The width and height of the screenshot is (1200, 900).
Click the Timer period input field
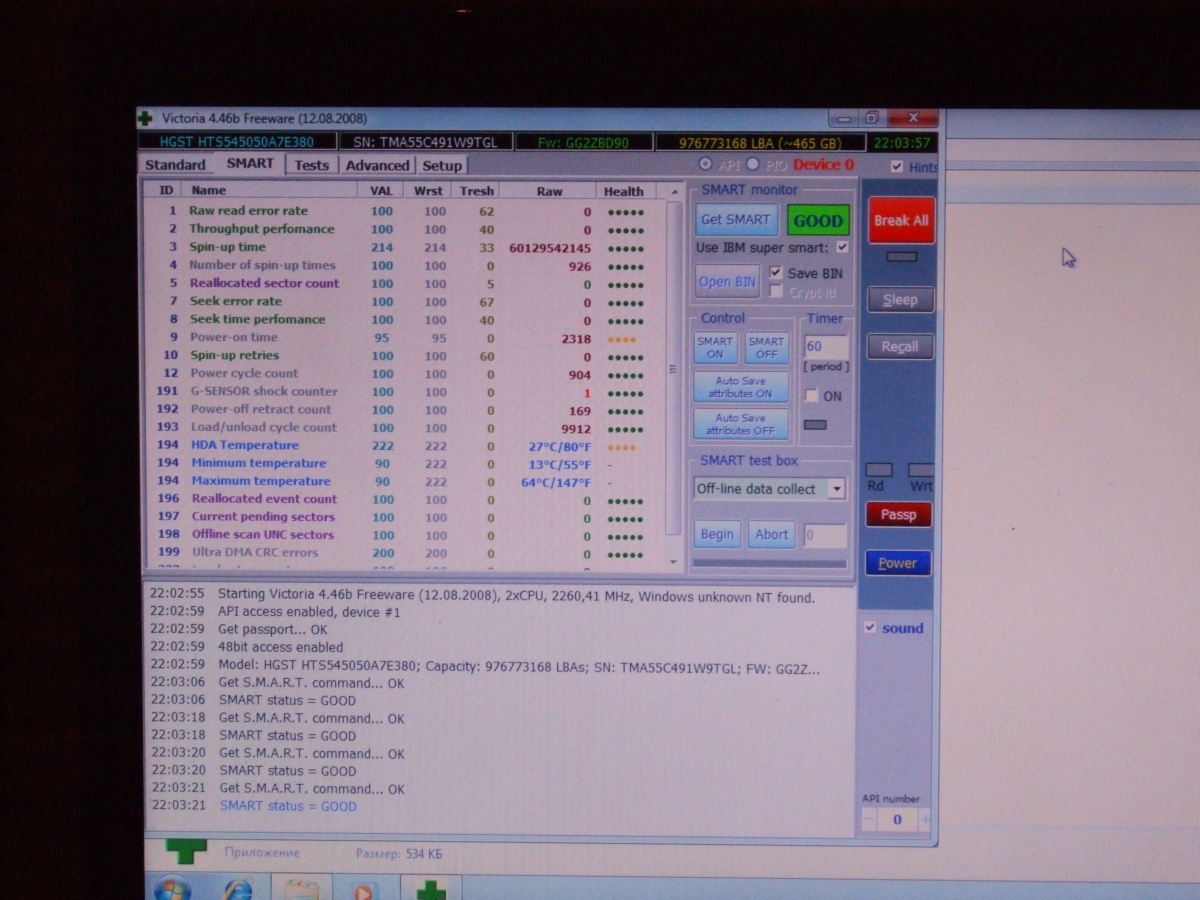(x=826, y=347)
